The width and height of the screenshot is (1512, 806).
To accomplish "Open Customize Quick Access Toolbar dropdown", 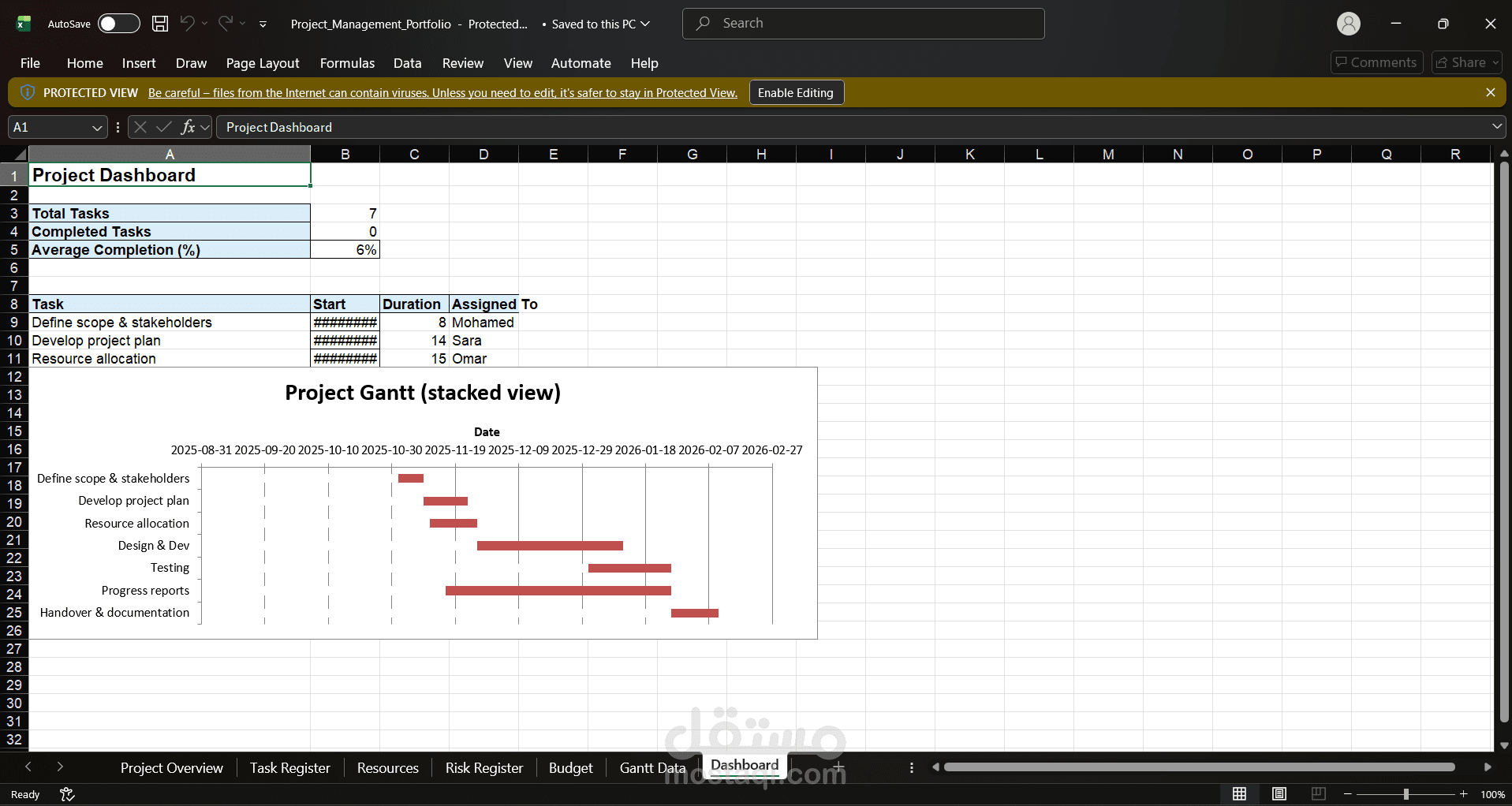I will click(x=263, y=24).
